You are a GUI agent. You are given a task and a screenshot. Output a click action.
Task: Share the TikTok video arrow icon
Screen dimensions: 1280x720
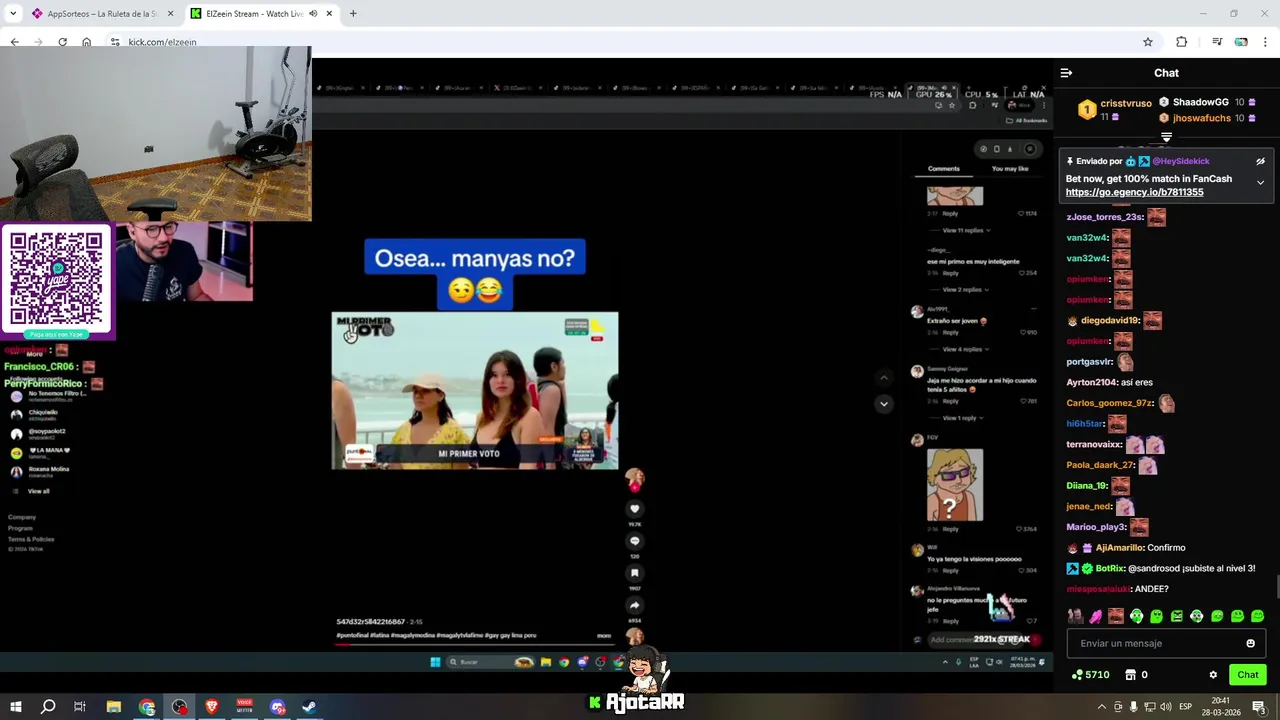[634, 605]
